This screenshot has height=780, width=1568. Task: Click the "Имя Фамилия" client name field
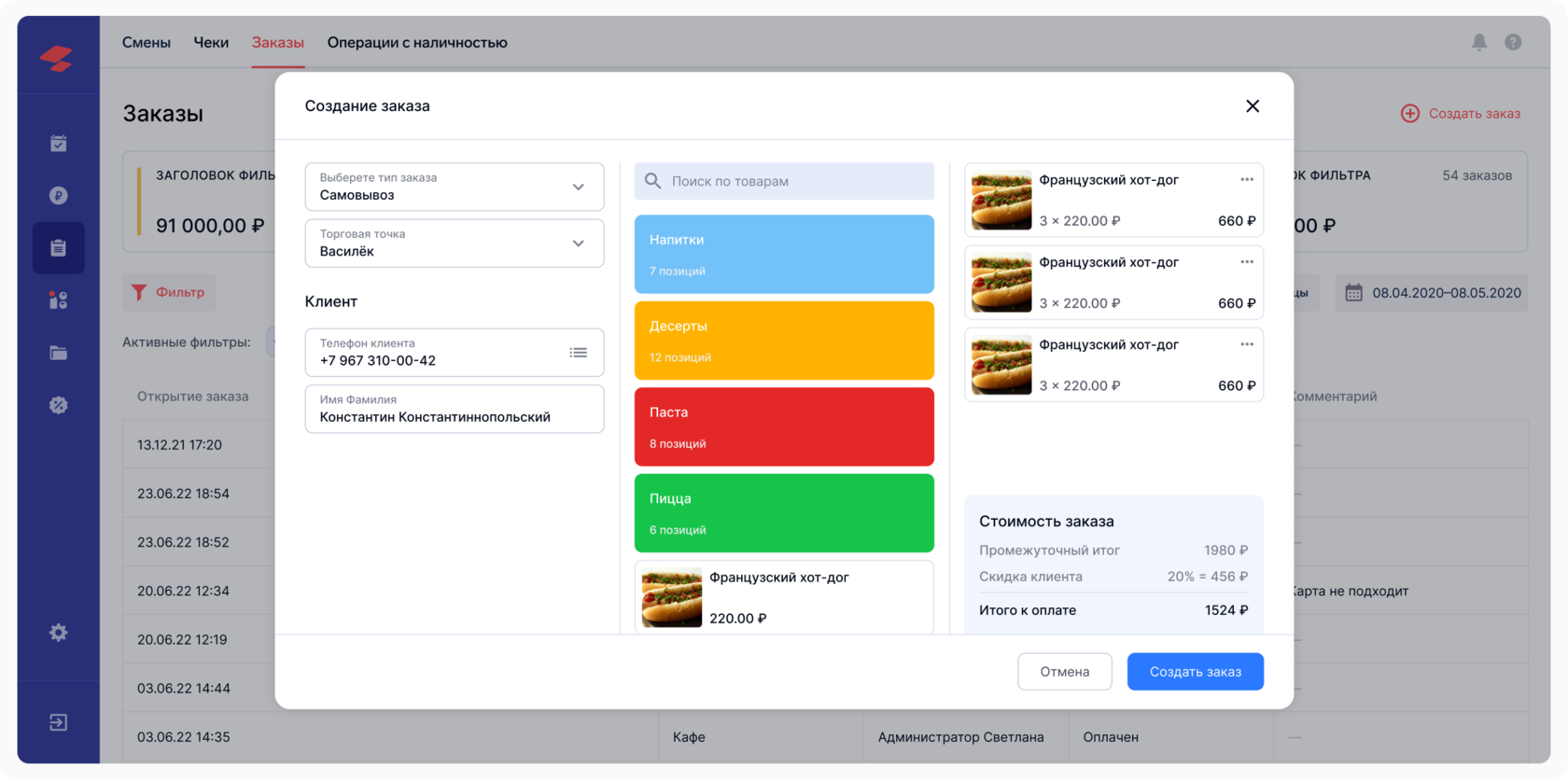pyautogui.click(x=454, y=410)
